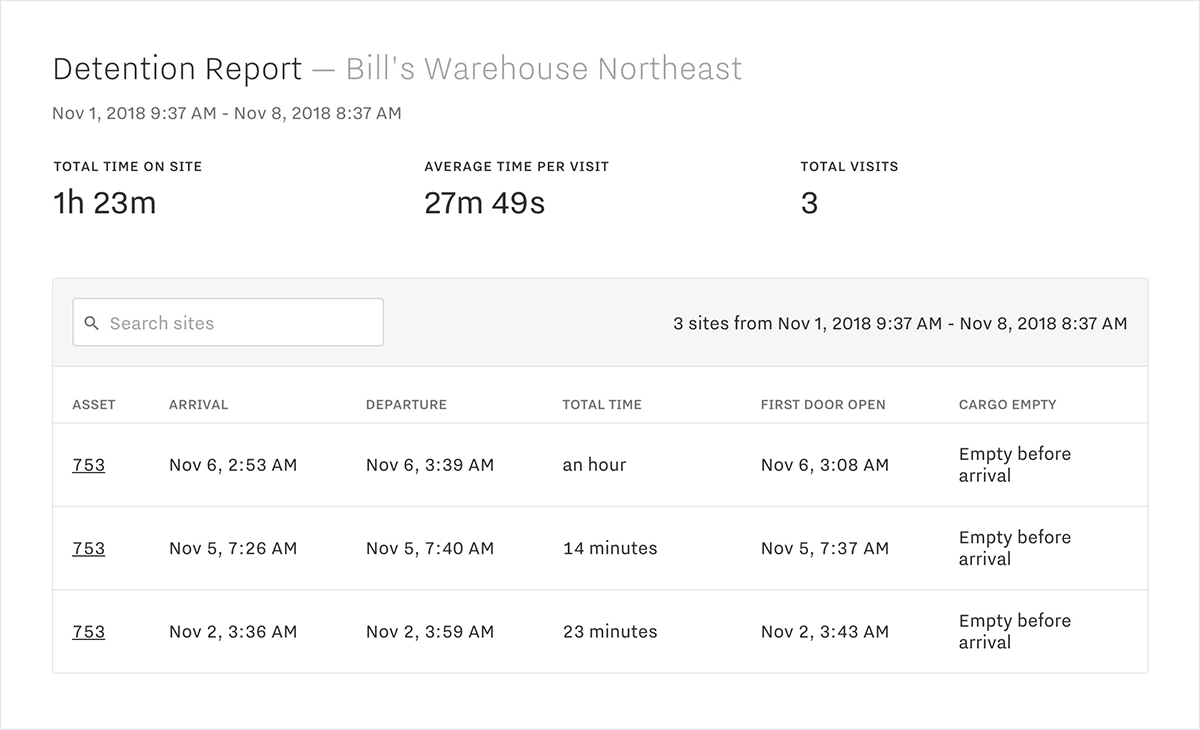Click the Detention Report title
The height and width of the screenshot is (730, 1200).
click(x=177, y=69)
